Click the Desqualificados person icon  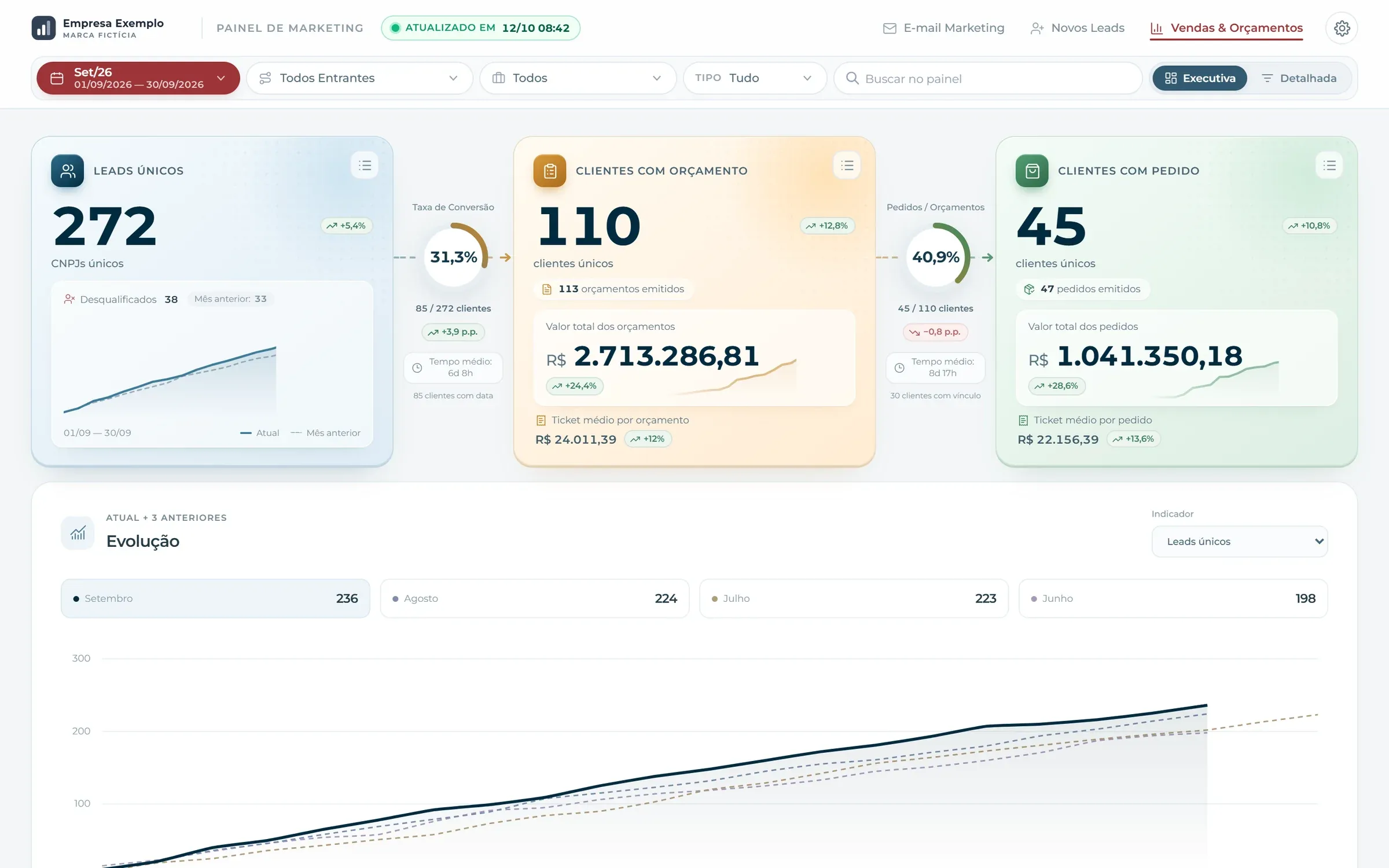tap(69, 299)
